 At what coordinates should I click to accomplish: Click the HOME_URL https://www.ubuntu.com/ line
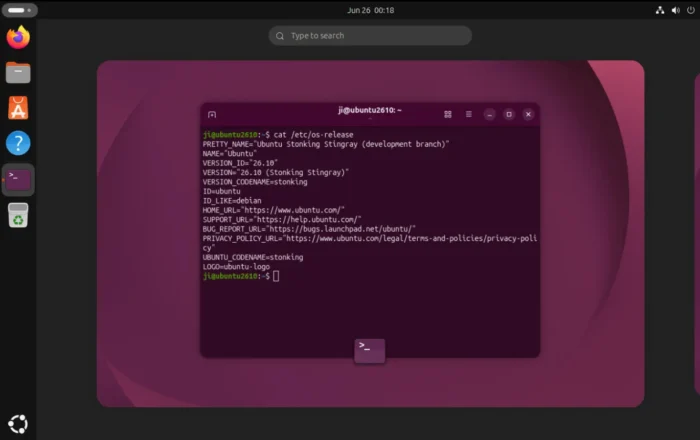(274, 210)
